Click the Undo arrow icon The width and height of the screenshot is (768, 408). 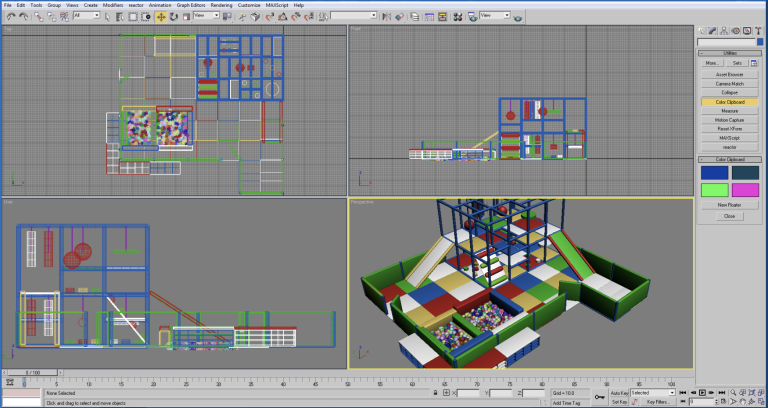[10, 16]
